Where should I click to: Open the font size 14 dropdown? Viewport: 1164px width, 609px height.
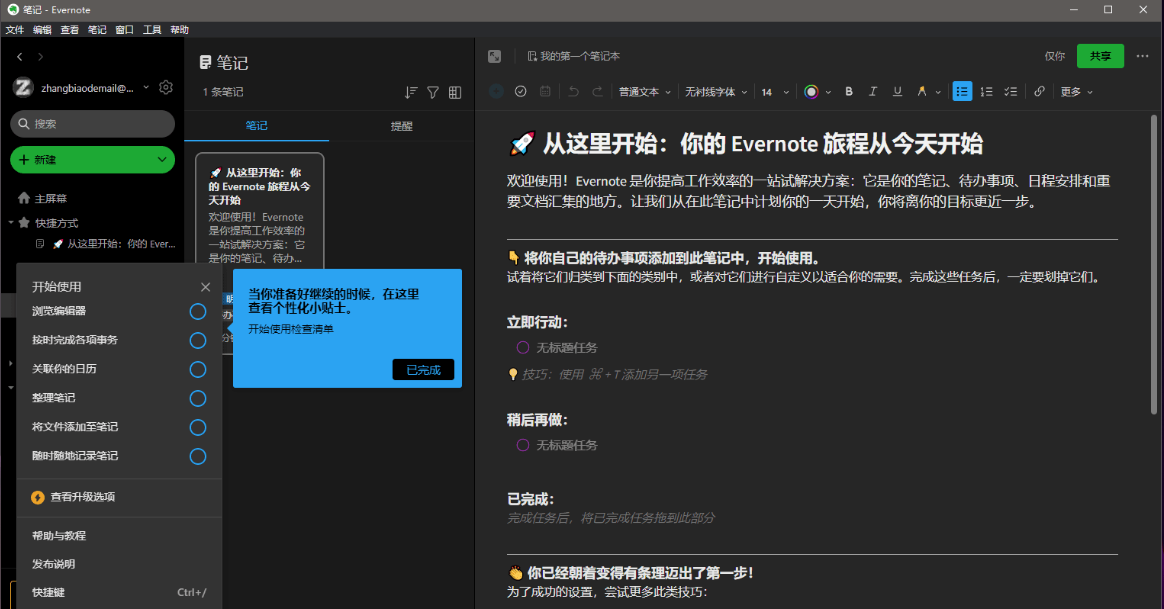(771, 91)
